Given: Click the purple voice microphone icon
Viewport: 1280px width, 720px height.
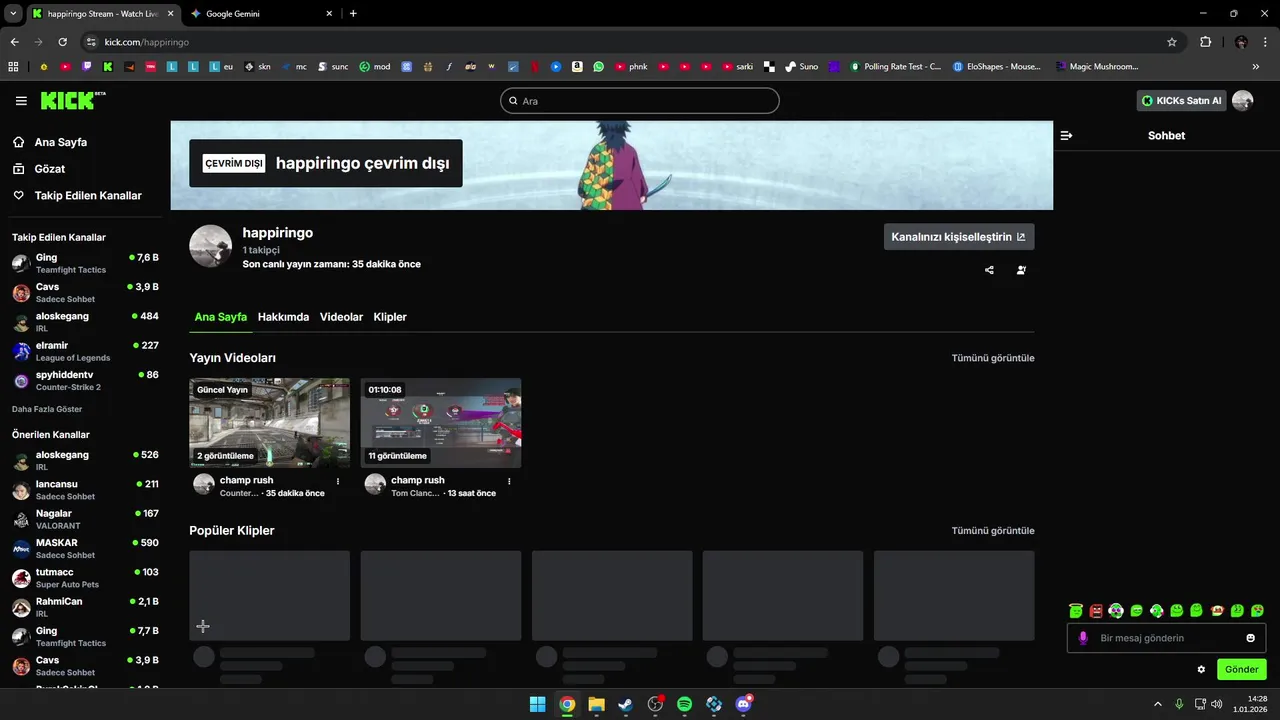Looking at the screenshot, I should point(1083,638).
